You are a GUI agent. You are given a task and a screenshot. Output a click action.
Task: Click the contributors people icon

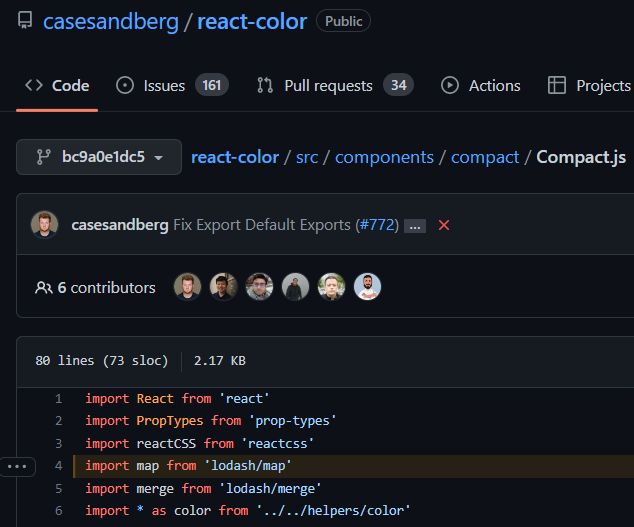click(x=44, y=288)
